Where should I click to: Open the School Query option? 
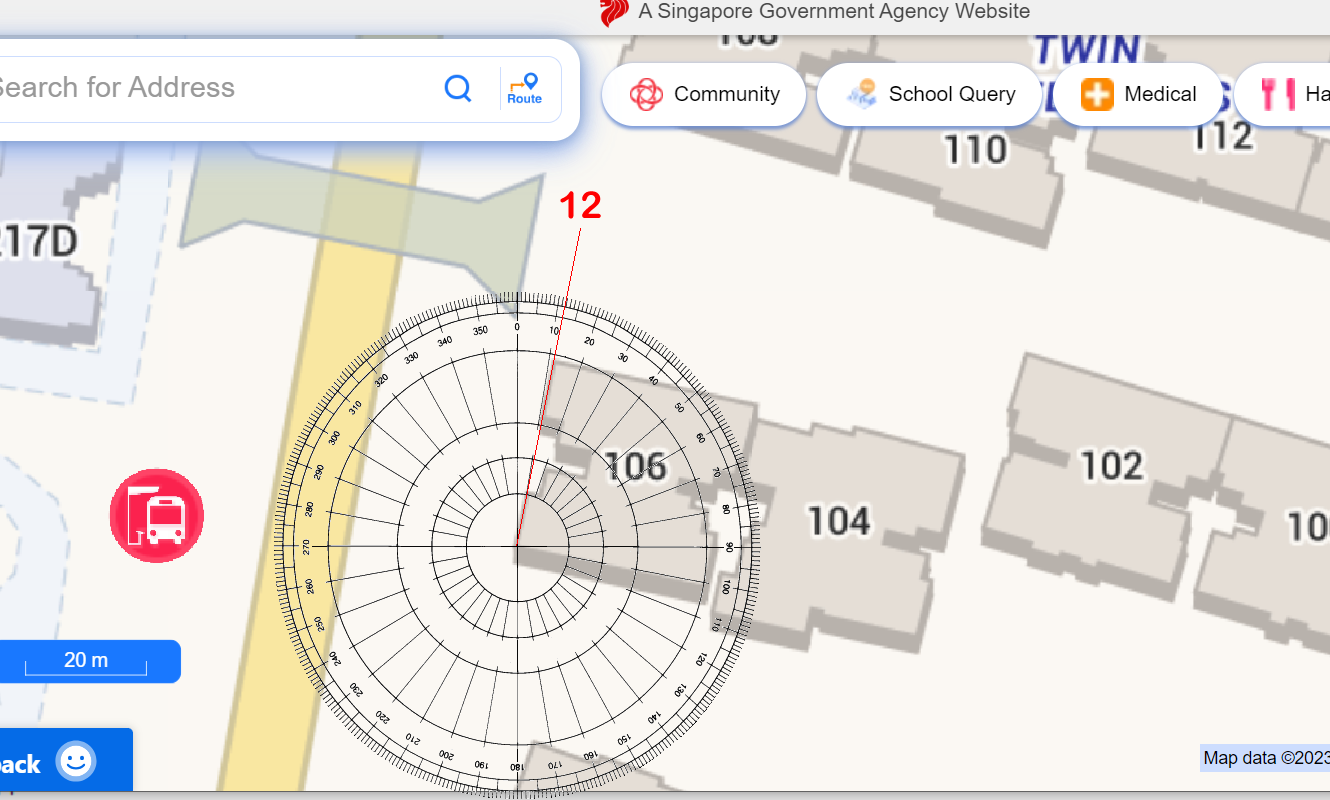click(x=930, y=95)
